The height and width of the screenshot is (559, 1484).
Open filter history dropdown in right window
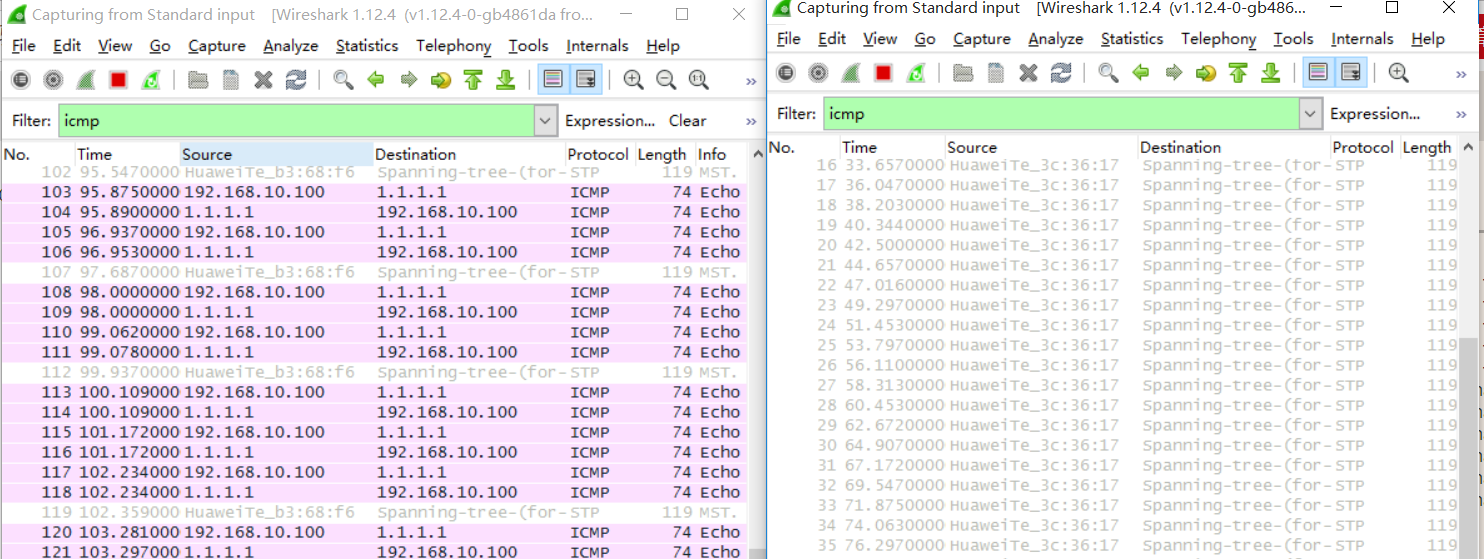(x=1311, y=114)
